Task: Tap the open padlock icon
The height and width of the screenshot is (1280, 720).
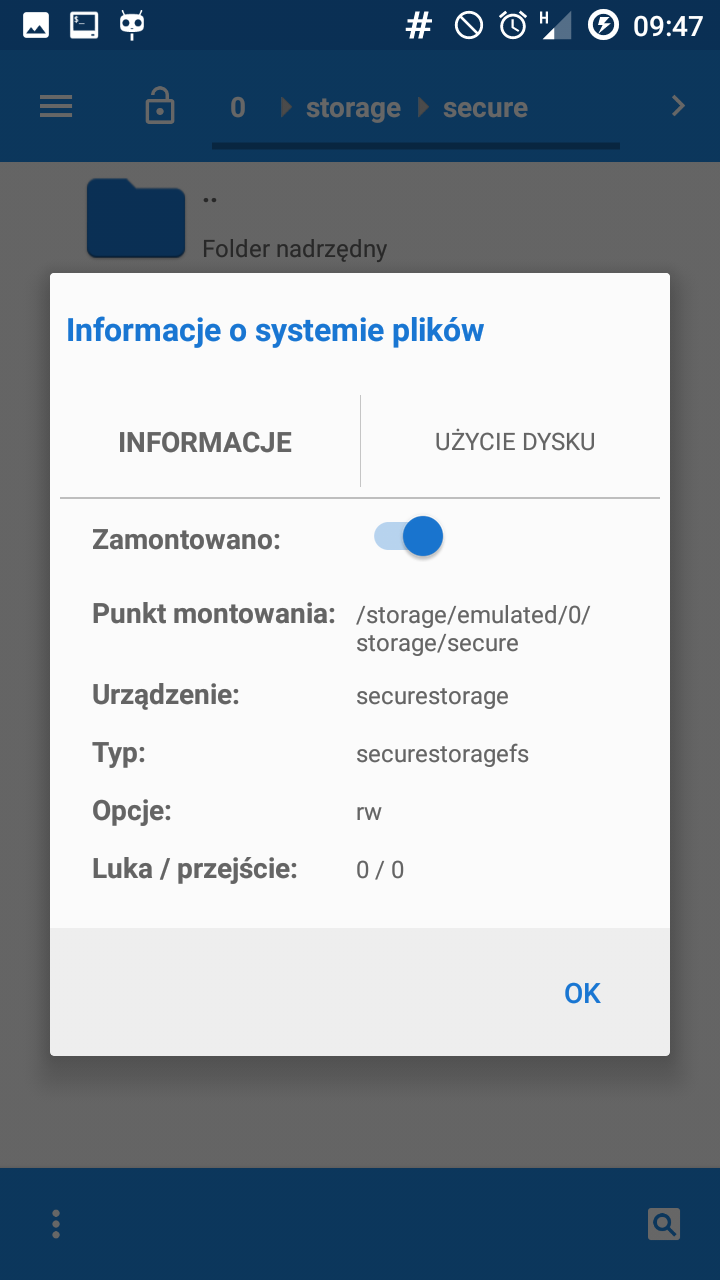Action: 160,106
